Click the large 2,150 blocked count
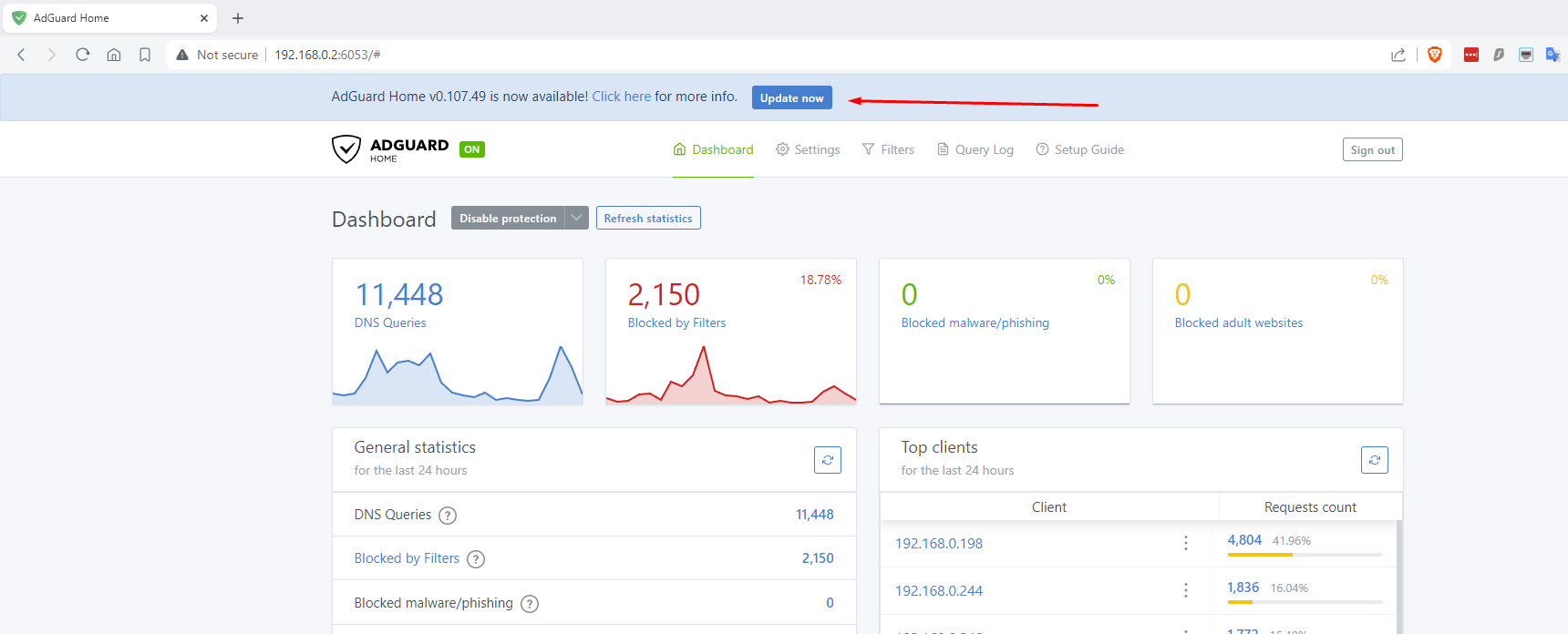Image resolution: width=1568 pixels, height=634 pixels. 664,294
